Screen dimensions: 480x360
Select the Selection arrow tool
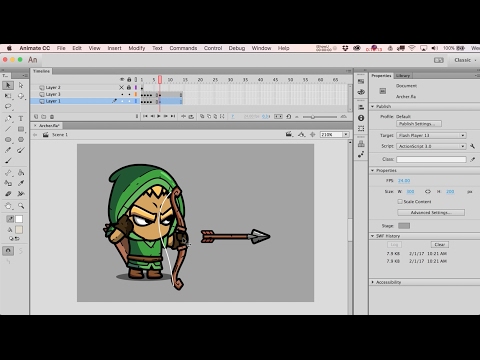pos(8,85)
